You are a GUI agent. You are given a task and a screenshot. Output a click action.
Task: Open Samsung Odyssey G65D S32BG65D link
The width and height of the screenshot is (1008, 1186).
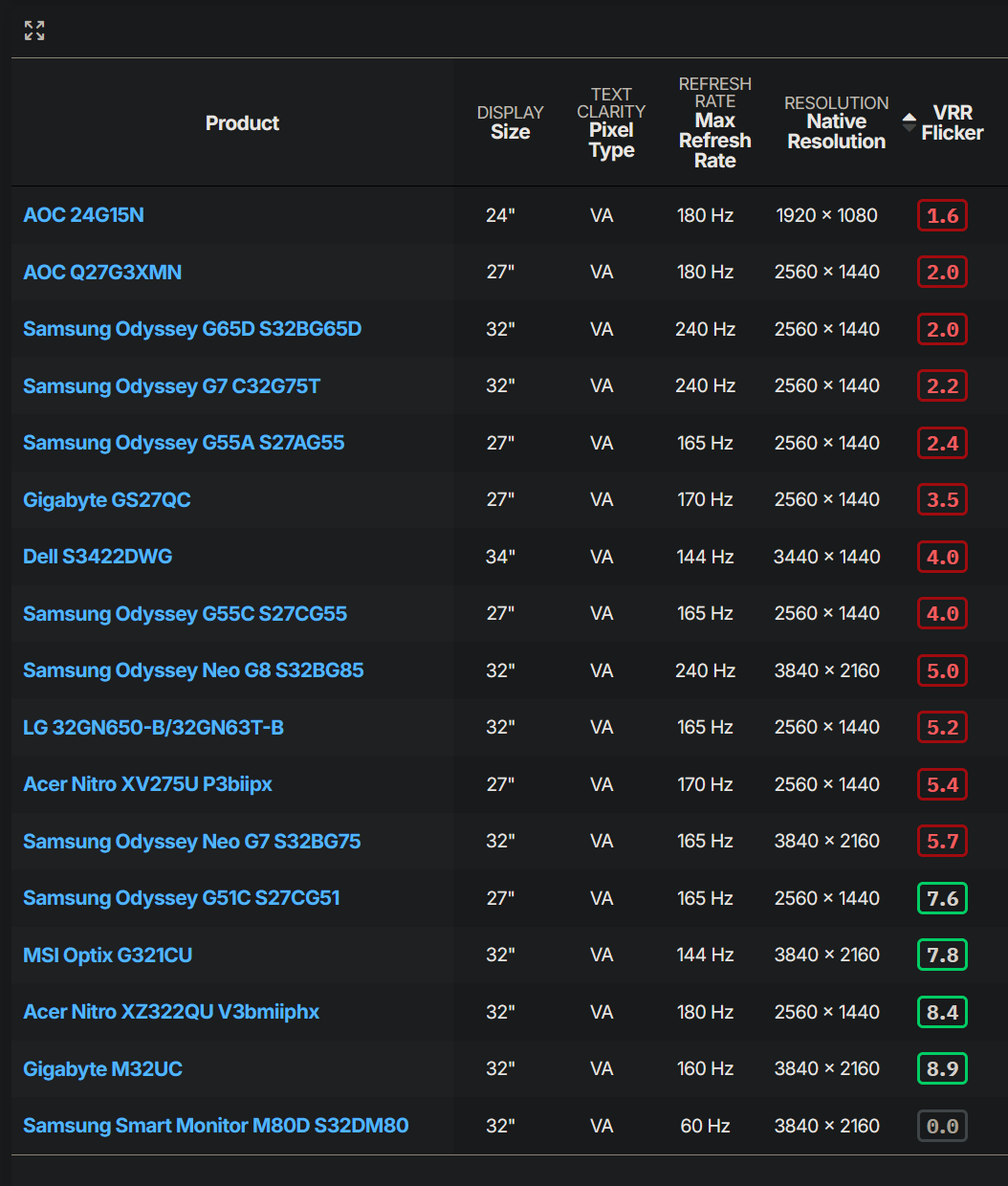point(192,329)
